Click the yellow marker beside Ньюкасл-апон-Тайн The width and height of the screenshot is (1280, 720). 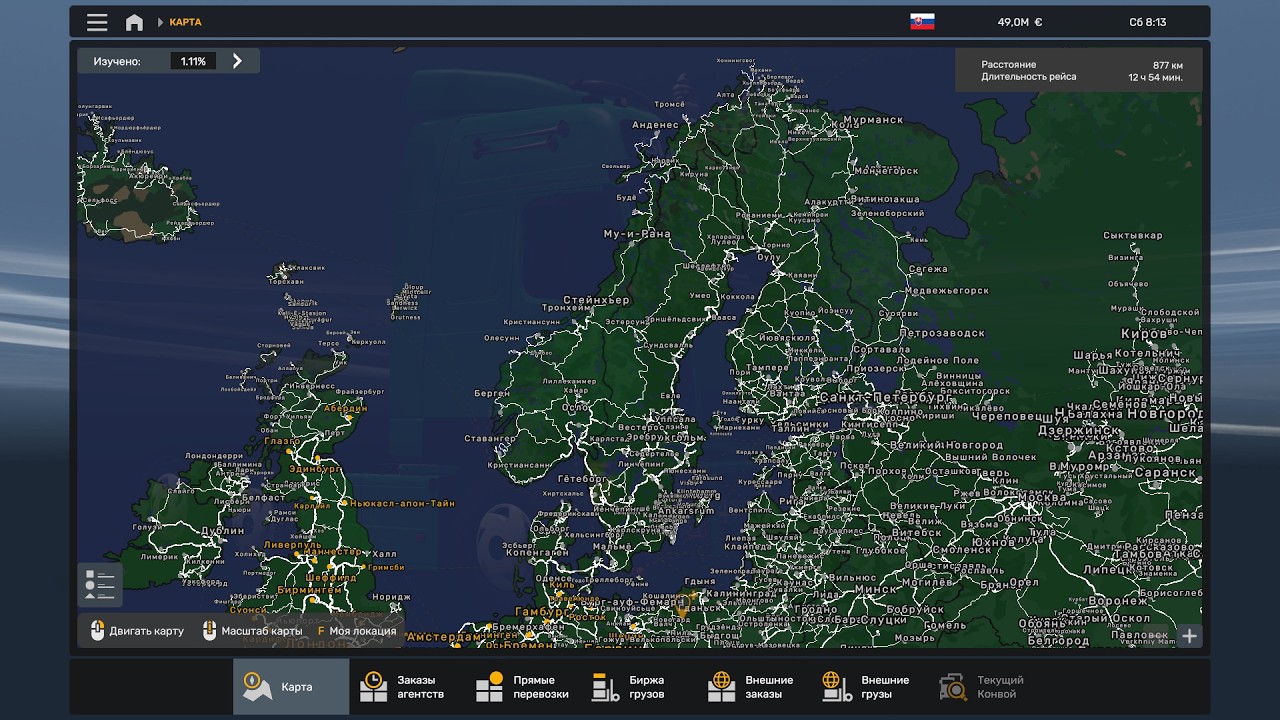(x=344, y=503)
